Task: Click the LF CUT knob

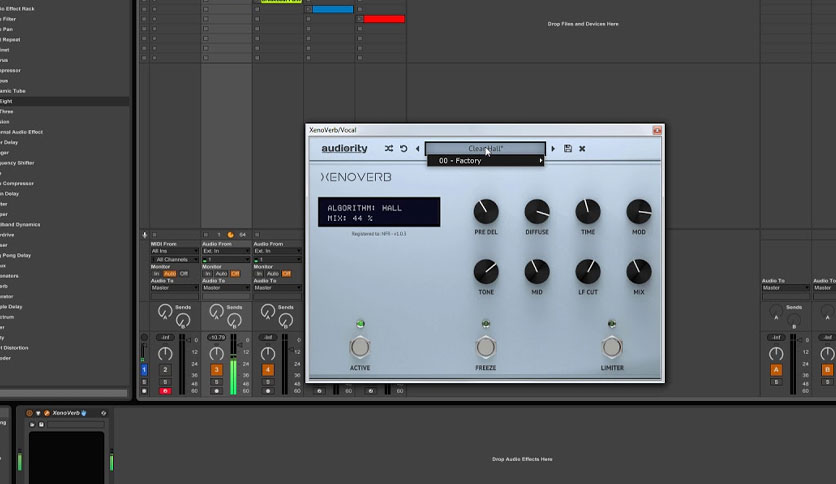Action: (x=588, y=271)
